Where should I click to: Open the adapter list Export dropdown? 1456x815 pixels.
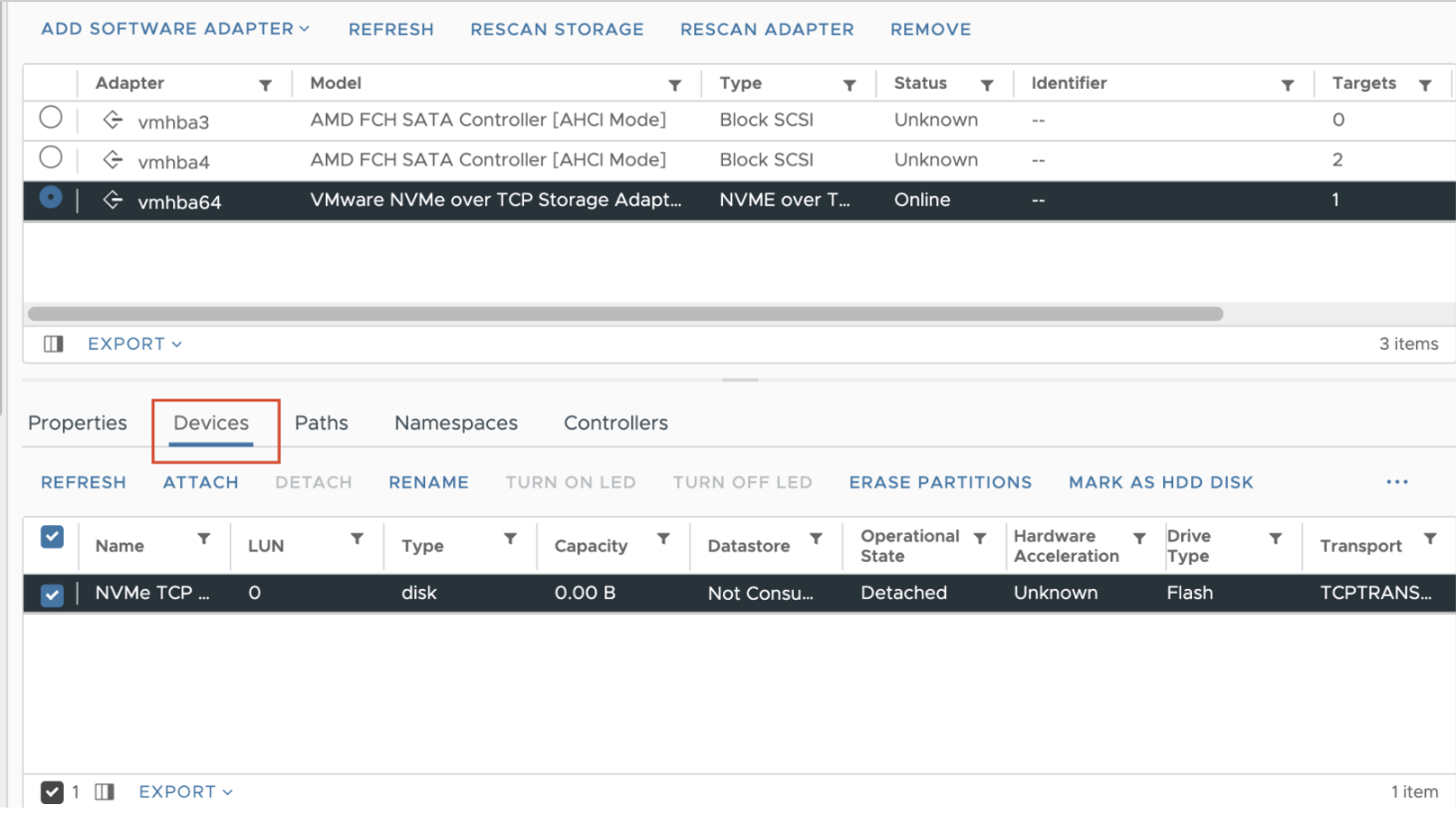pyautogui.click(x=134, y=344)
